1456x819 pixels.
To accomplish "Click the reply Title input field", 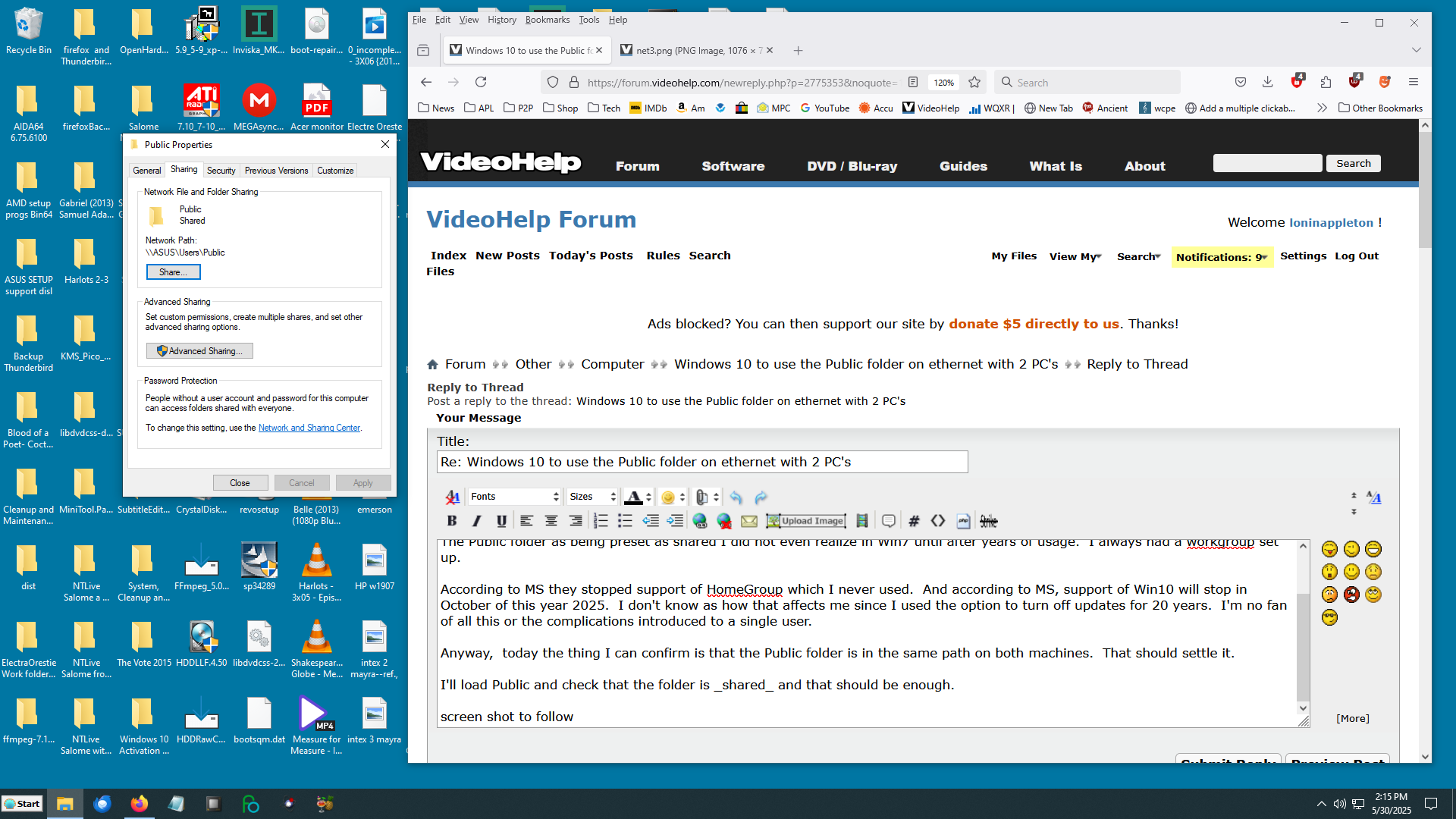I will pyautogui.click(x=702, y=462).
